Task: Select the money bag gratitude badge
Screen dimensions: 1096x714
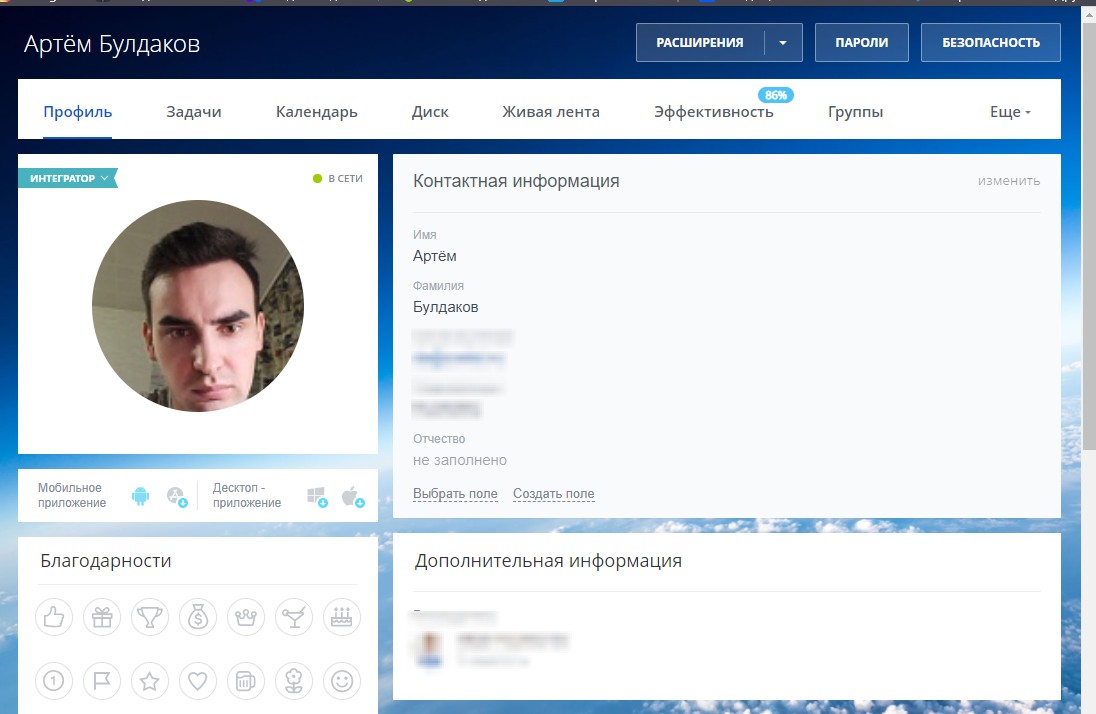Action: click(x=198, y=617)
